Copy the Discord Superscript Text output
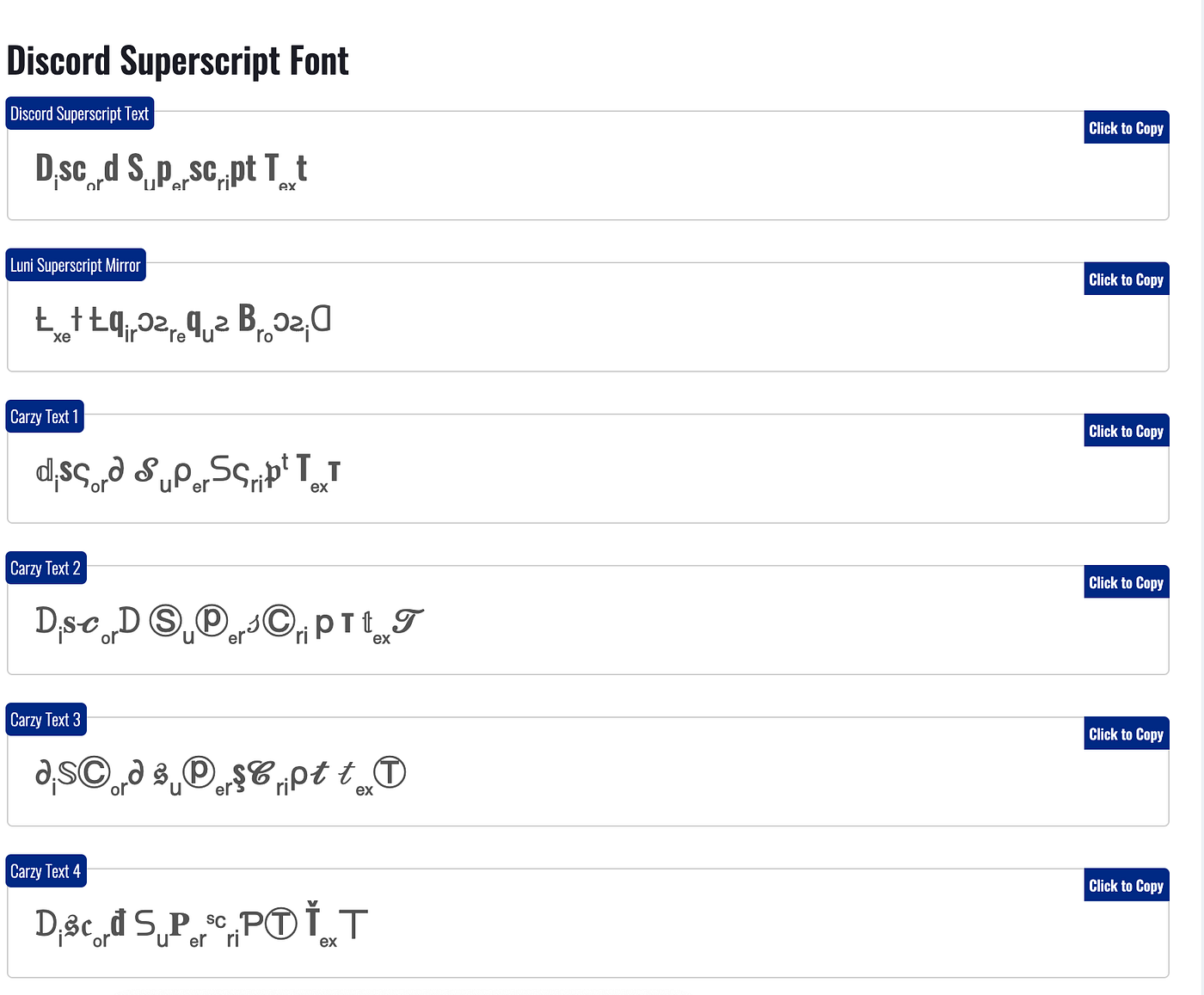 point(1126,127)
